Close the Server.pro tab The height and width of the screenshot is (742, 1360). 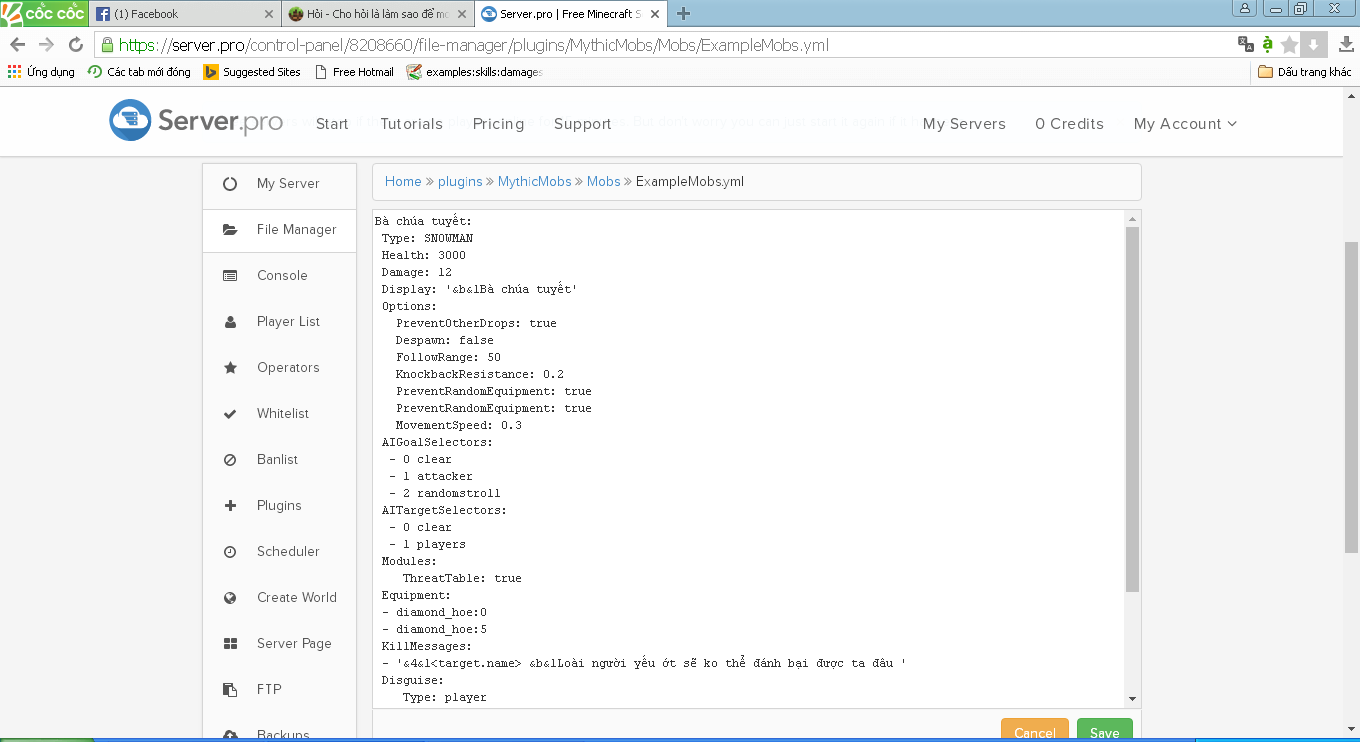[x=654, y=14]
